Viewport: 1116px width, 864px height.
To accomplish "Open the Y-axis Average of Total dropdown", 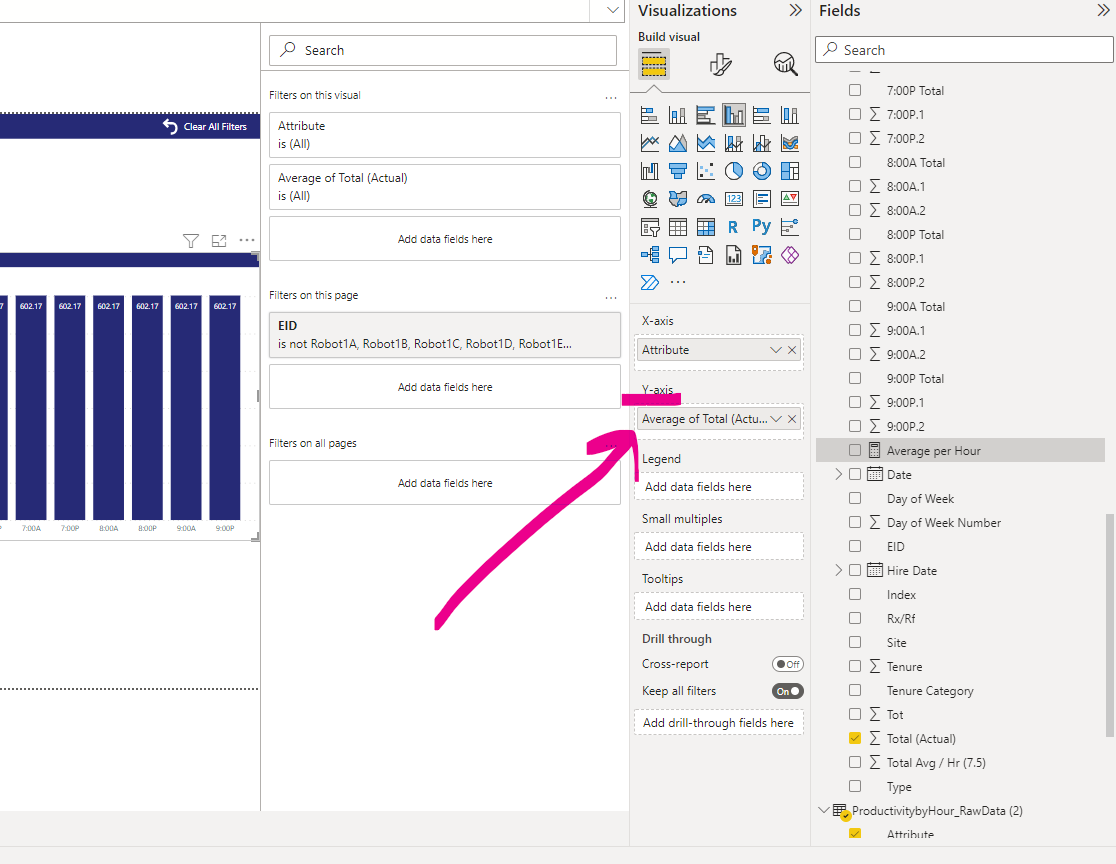I will pos(776,419).
